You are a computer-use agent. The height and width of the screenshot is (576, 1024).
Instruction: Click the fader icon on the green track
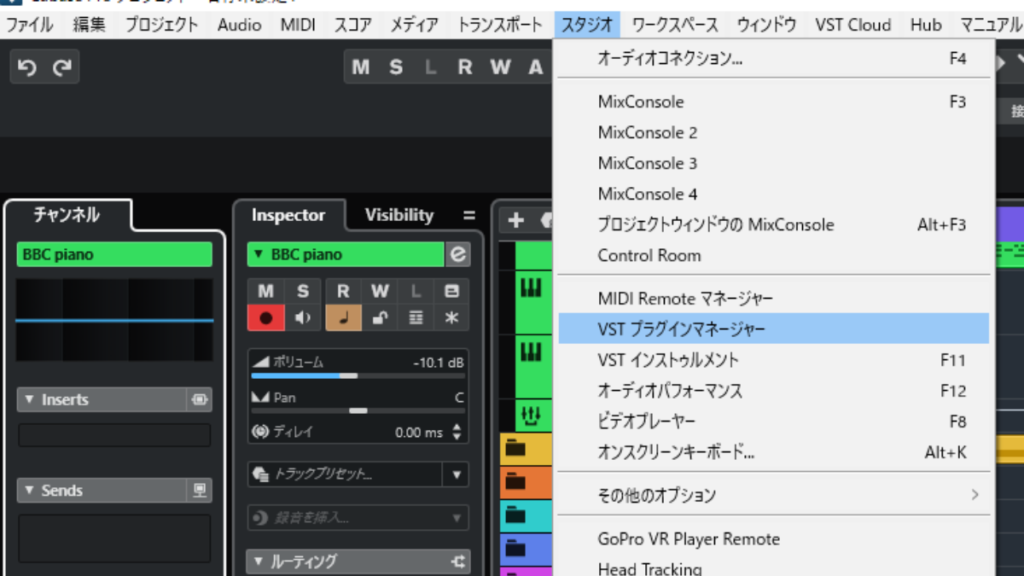[x=529, y=414]
